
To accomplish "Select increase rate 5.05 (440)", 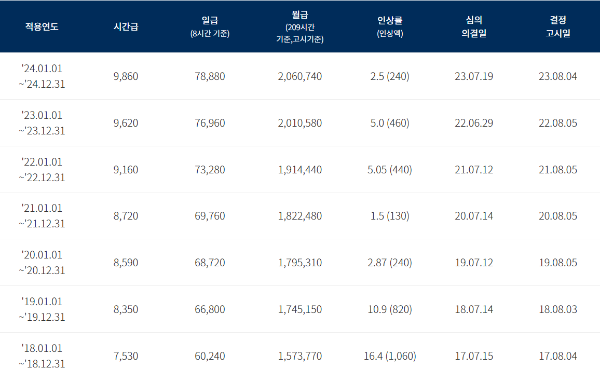I will tap(390, 170).
